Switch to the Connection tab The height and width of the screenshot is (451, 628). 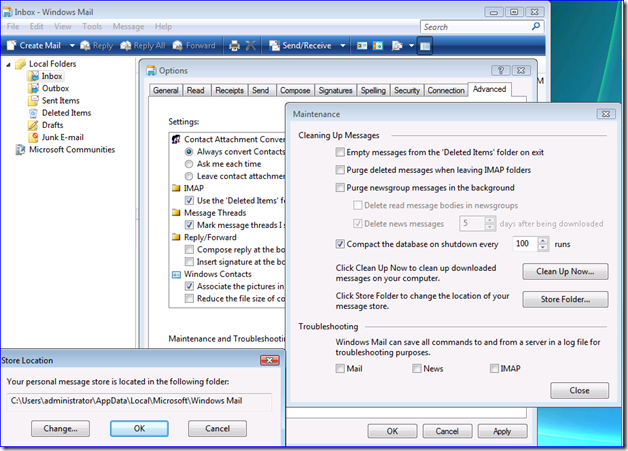click(446, 91)
